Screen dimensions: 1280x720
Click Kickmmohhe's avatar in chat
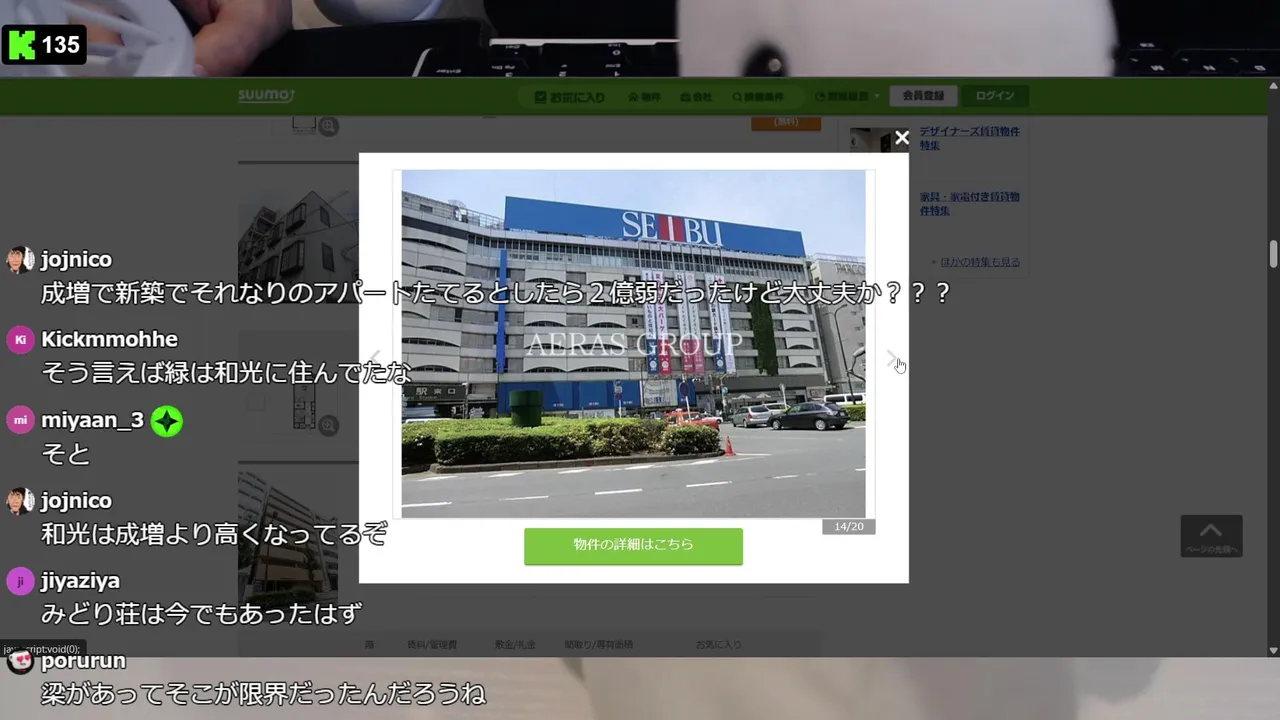pos(20,340)
